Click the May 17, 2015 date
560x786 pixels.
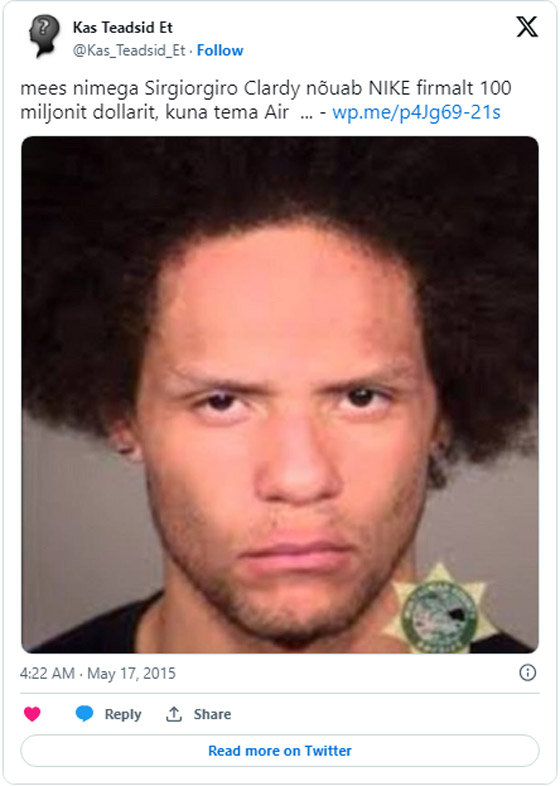(x=131, y=673)
